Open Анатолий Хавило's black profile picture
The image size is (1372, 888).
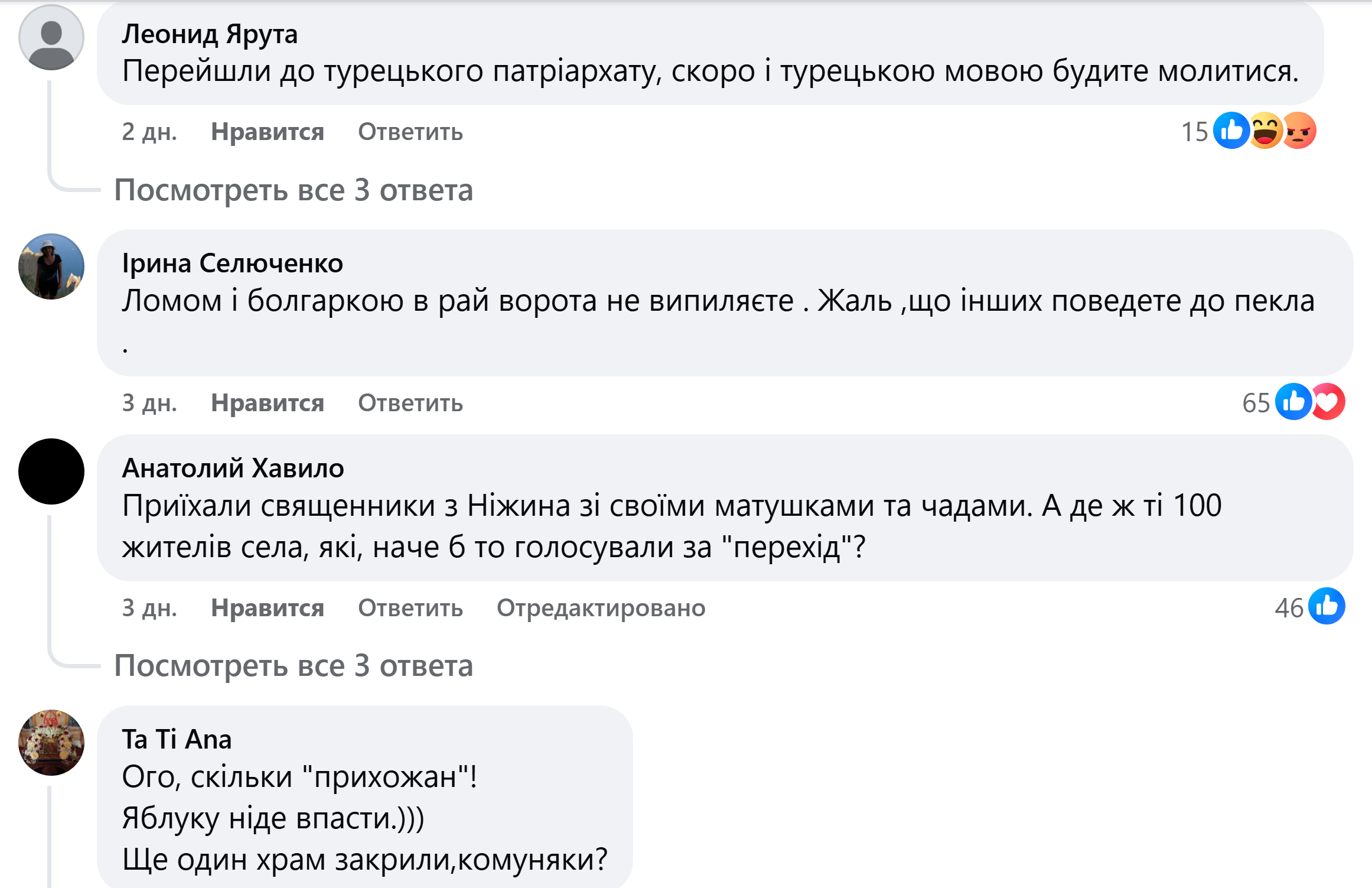pos(51,471)
